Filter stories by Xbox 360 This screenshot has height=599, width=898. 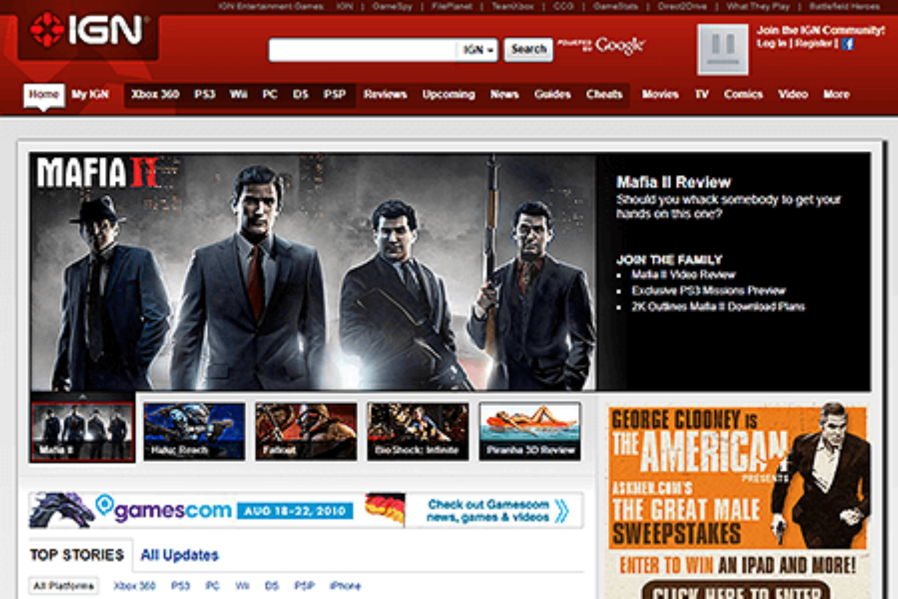[134, 586]
